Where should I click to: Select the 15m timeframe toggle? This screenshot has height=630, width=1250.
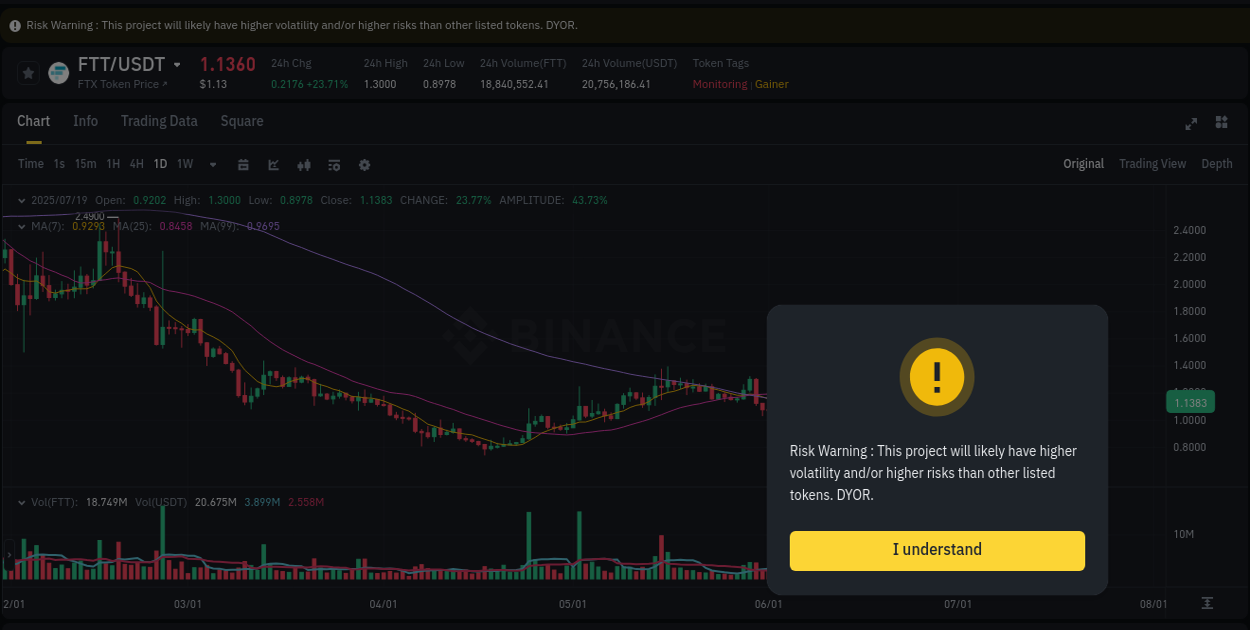(85, 164)
